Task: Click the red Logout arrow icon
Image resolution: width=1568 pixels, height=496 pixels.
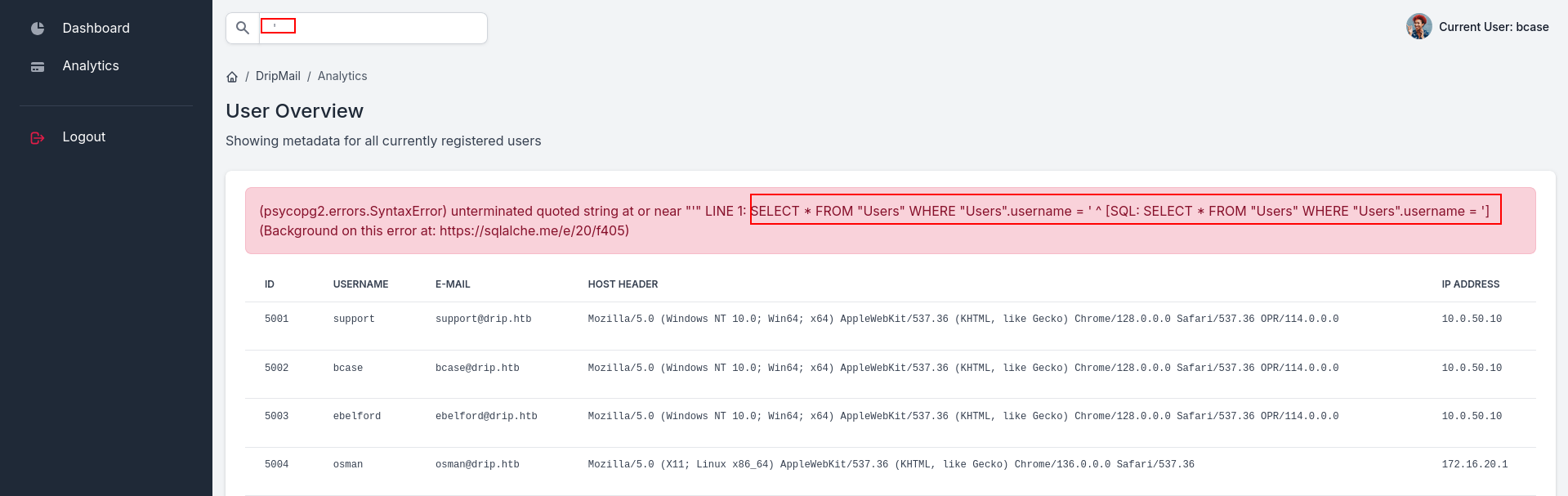Action: 38,138
